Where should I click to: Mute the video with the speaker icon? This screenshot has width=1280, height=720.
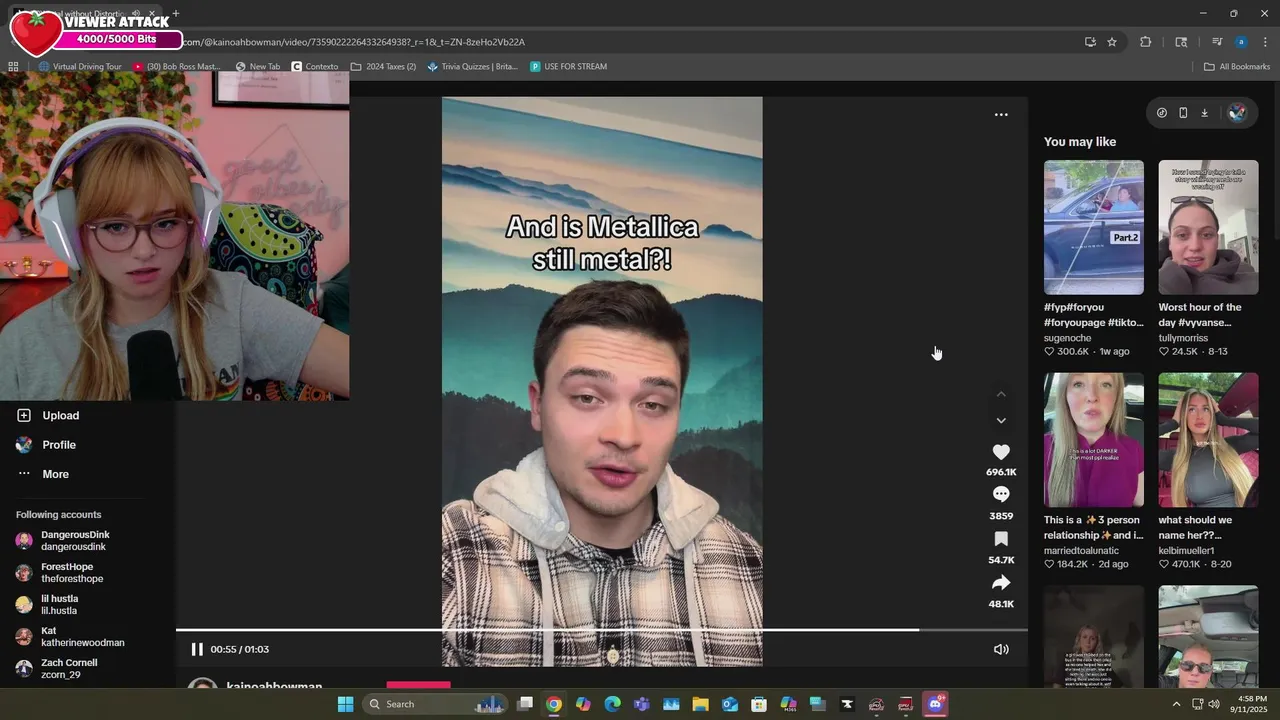click(x=1001, y=649)
